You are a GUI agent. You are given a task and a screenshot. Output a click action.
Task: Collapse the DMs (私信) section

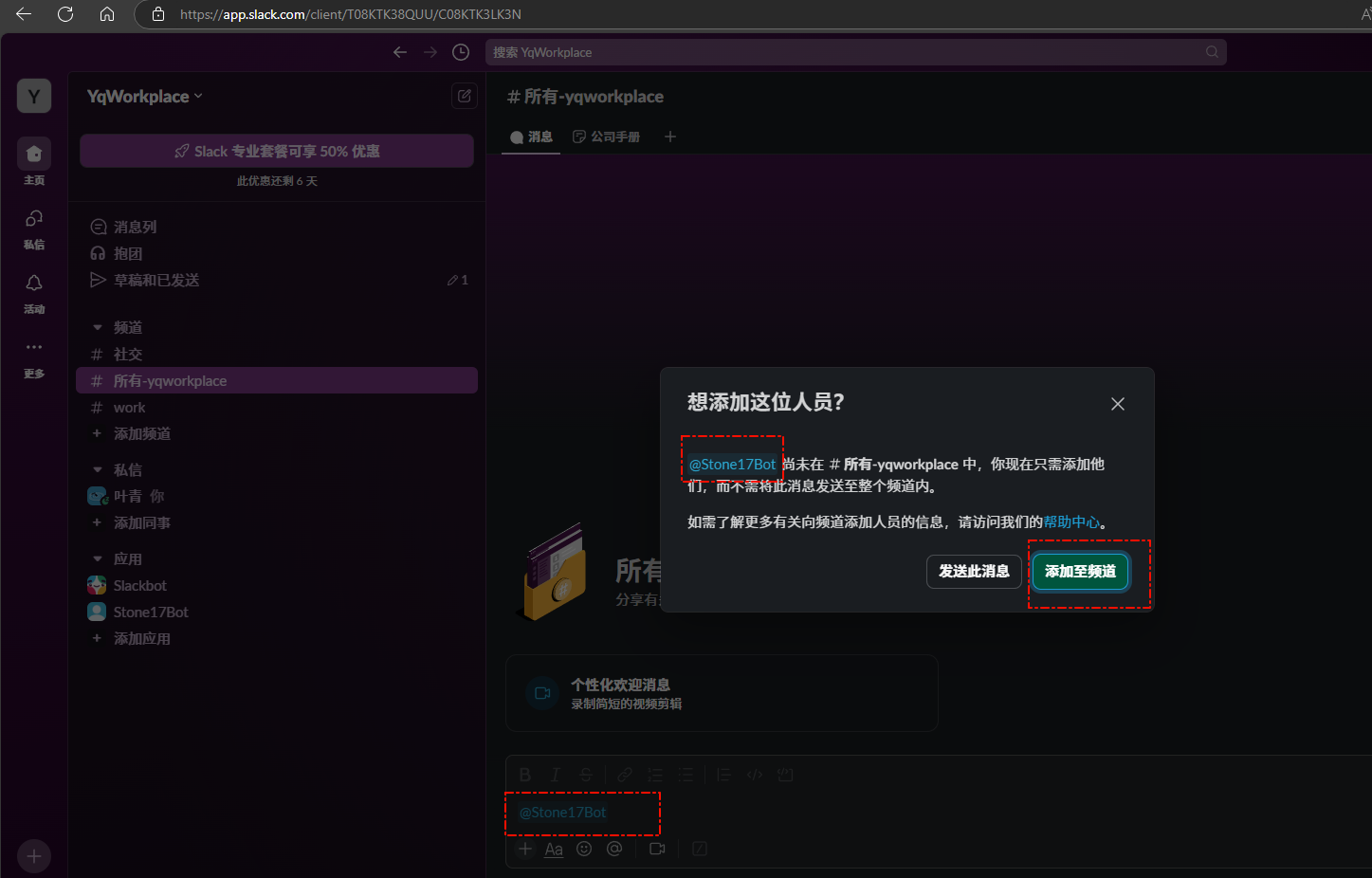[97, 469]
